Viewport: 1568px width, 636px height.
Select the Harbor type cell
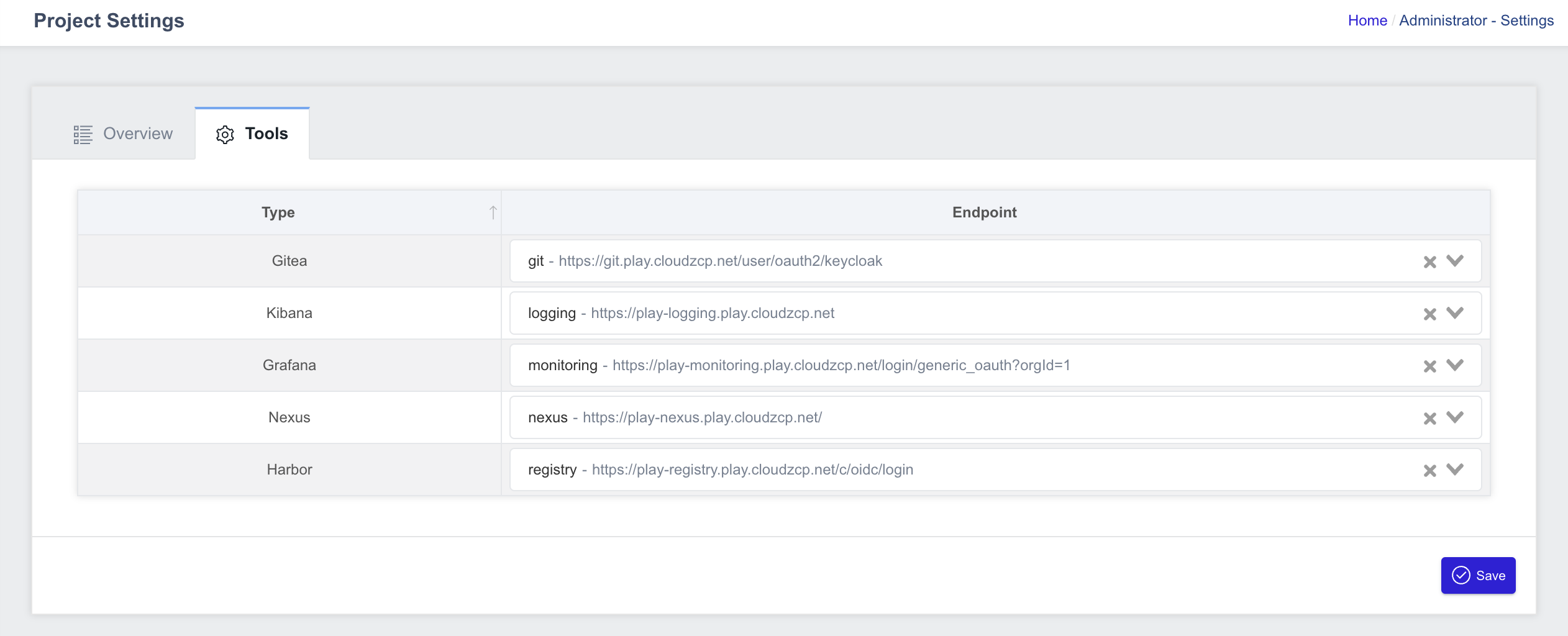pyautogui.click(x=289, y=470)
